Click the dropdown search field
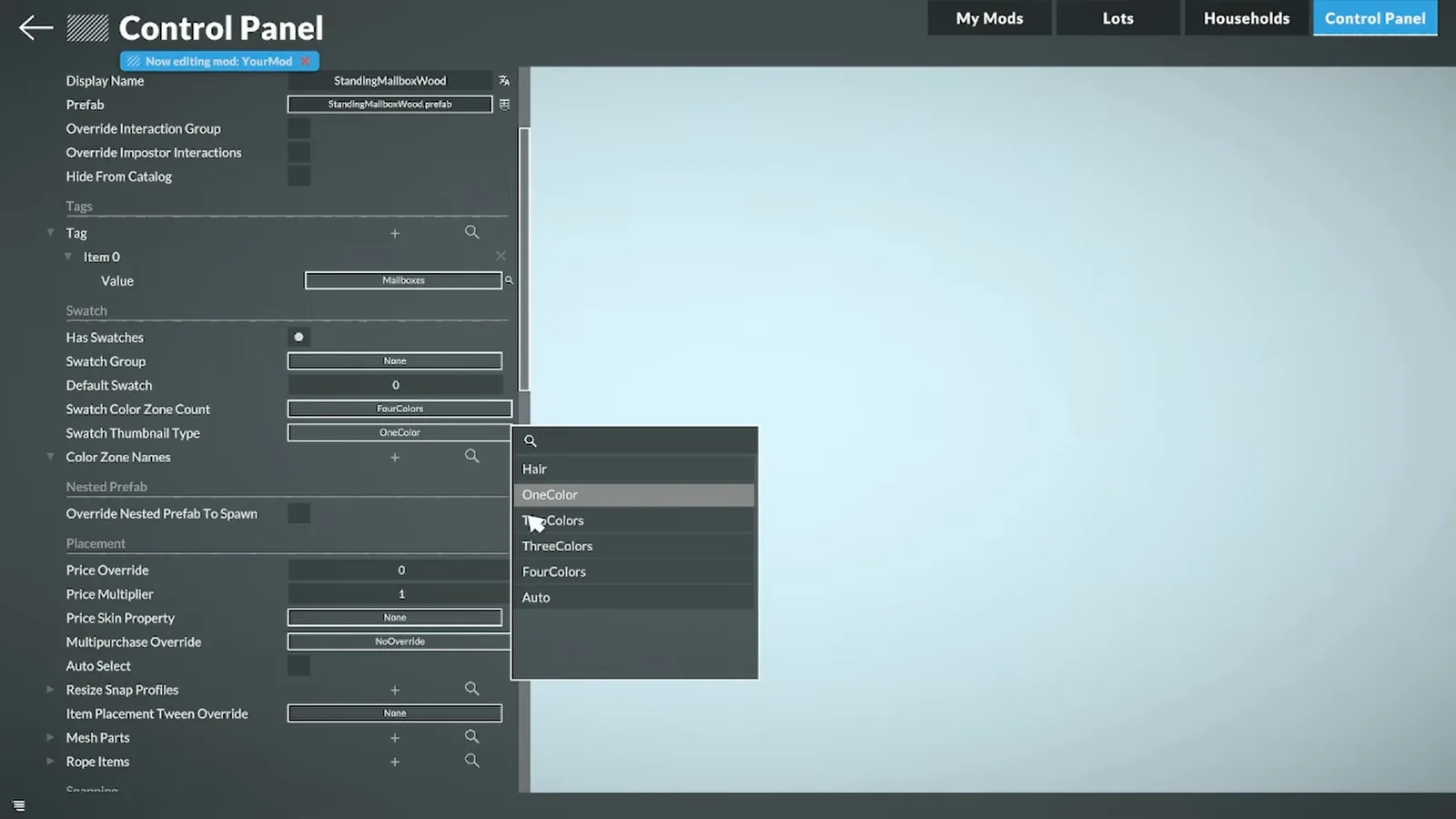 tap(634, 441)
